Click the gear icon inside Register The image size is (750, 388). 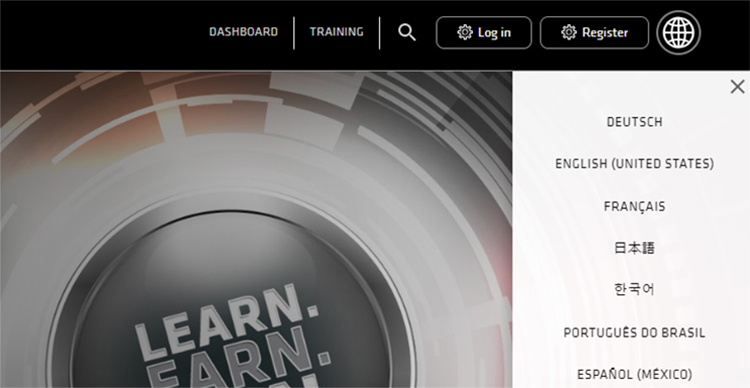tap(569, 33)
